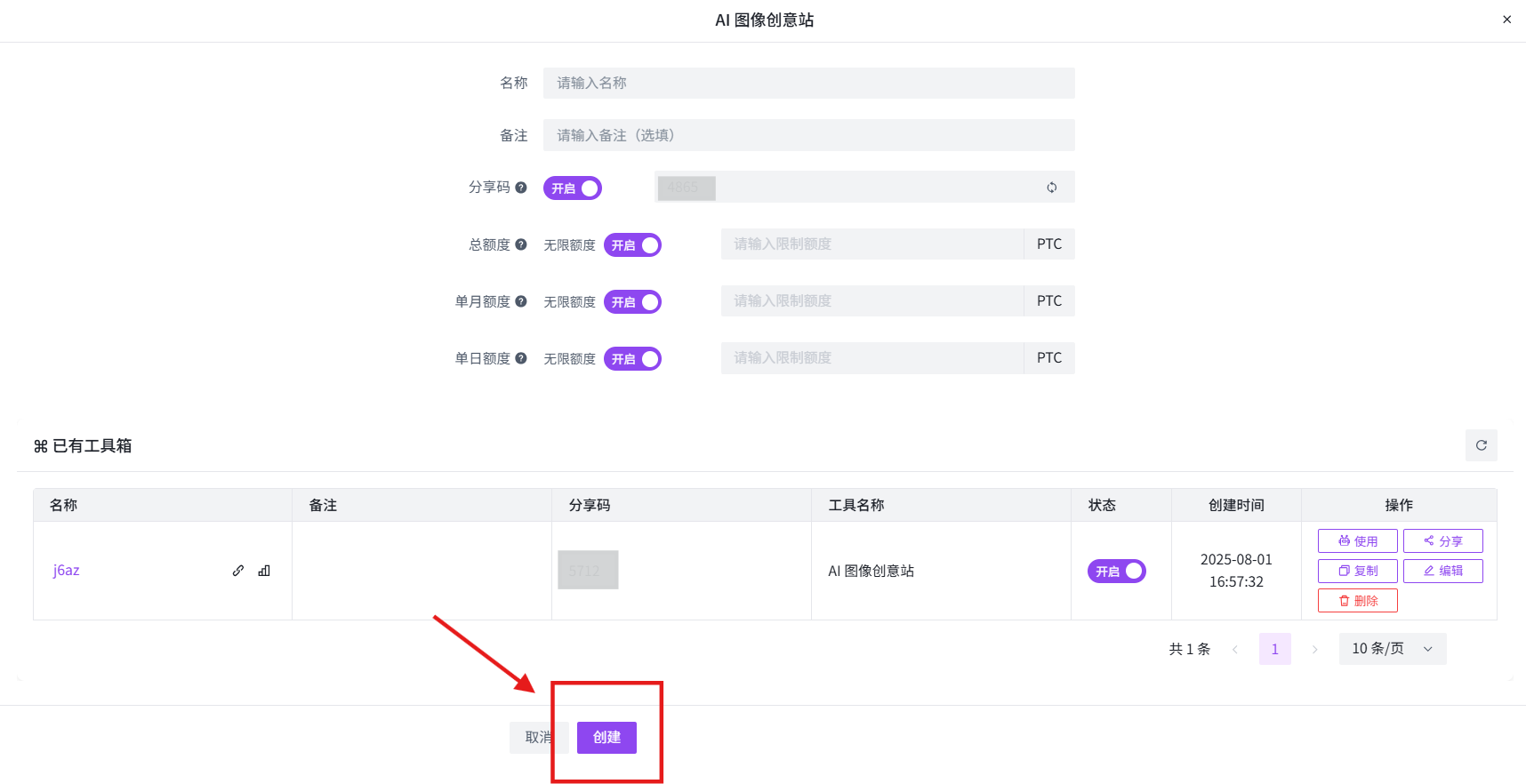
Task: Click the 创建时间 column header
Action: click(1236, 505)
